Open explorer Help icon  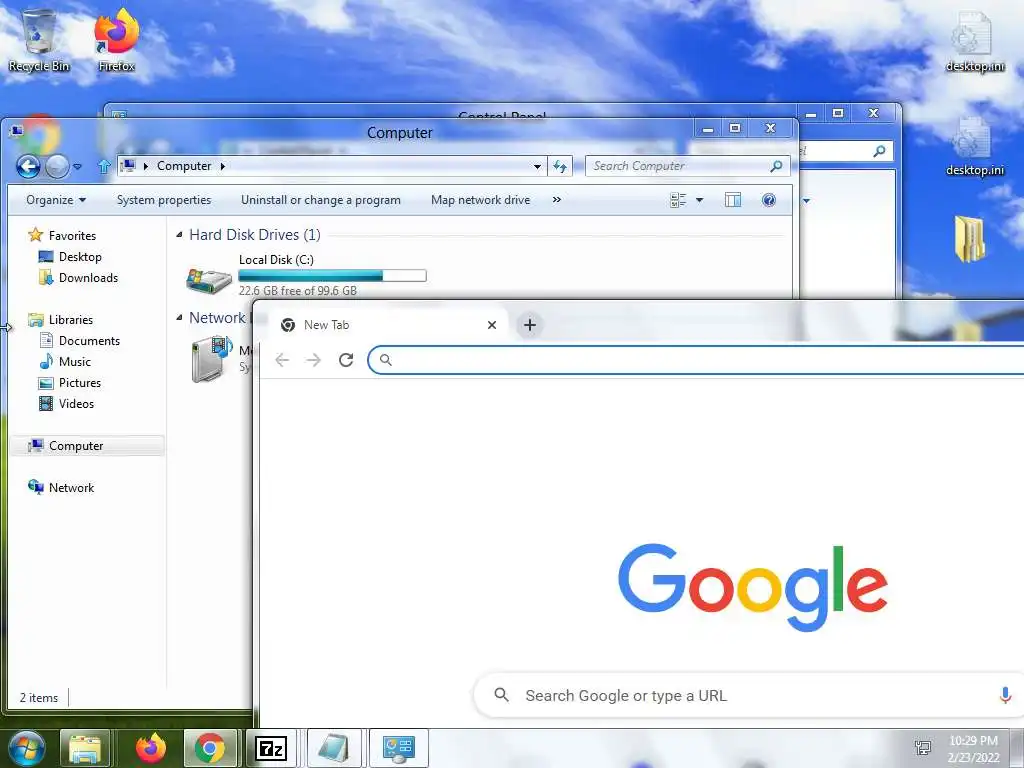point(769,200)
